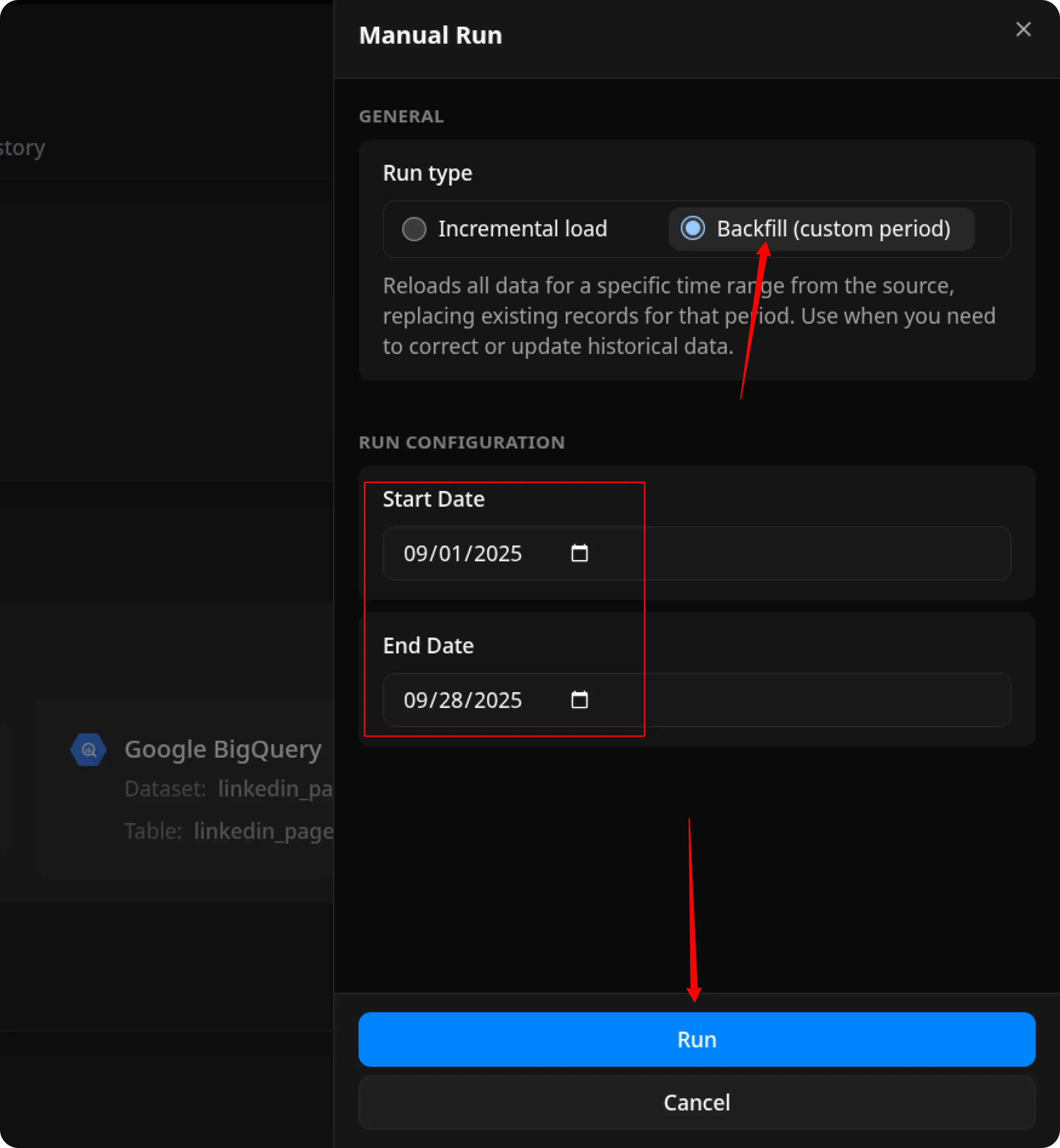Open the Start Date calendar picker
This screenshot has width=1060, height=1148.
(x=579, y=553)
